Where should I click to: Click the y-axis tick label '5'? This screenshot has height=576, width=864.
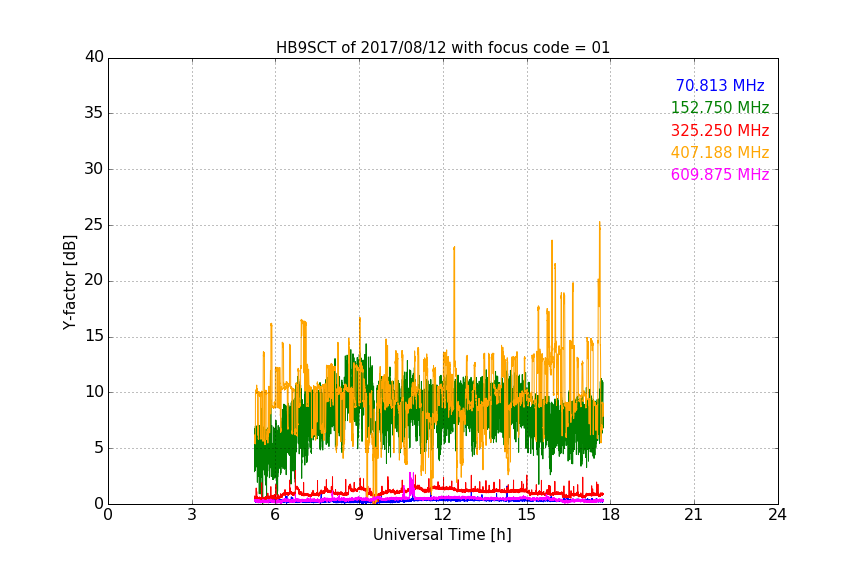pyautogui.click(x=99, y=448)
